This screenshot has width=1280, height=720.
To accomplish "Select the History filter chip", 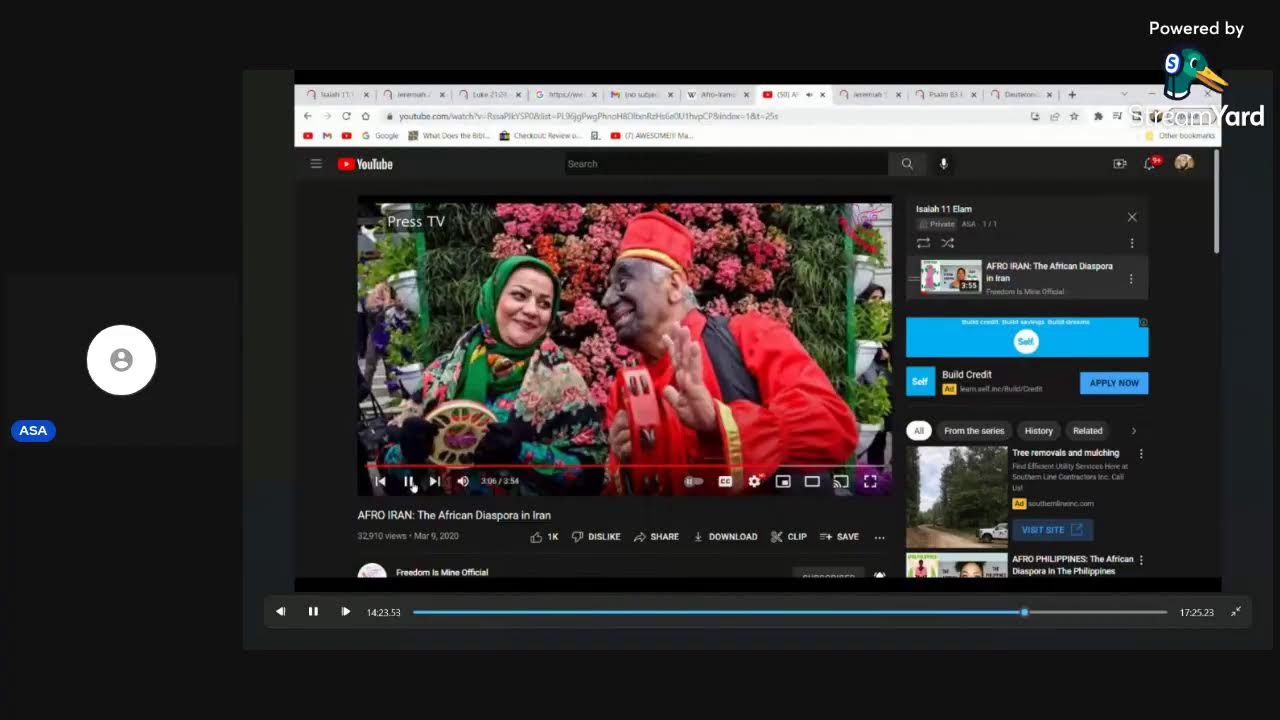I will point(1038,431).
